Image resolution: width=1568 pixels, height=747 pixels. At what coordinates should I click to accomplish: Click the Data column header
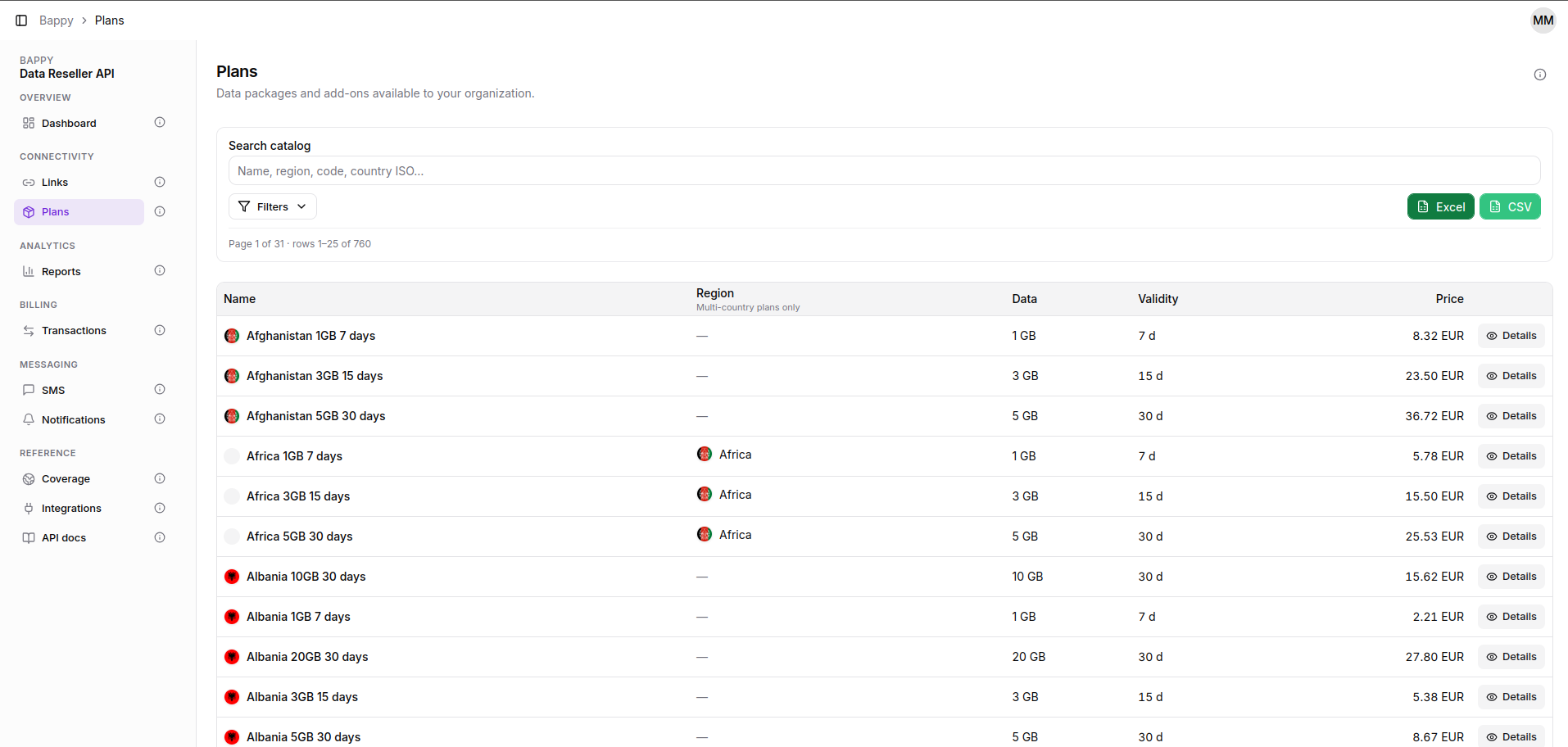click(1024, 299)
